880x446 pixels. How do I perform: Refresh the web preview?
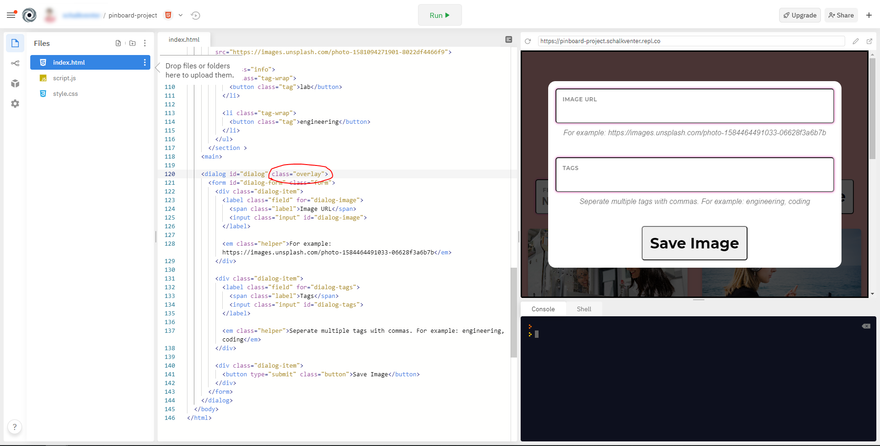click(x=528, y=41)
